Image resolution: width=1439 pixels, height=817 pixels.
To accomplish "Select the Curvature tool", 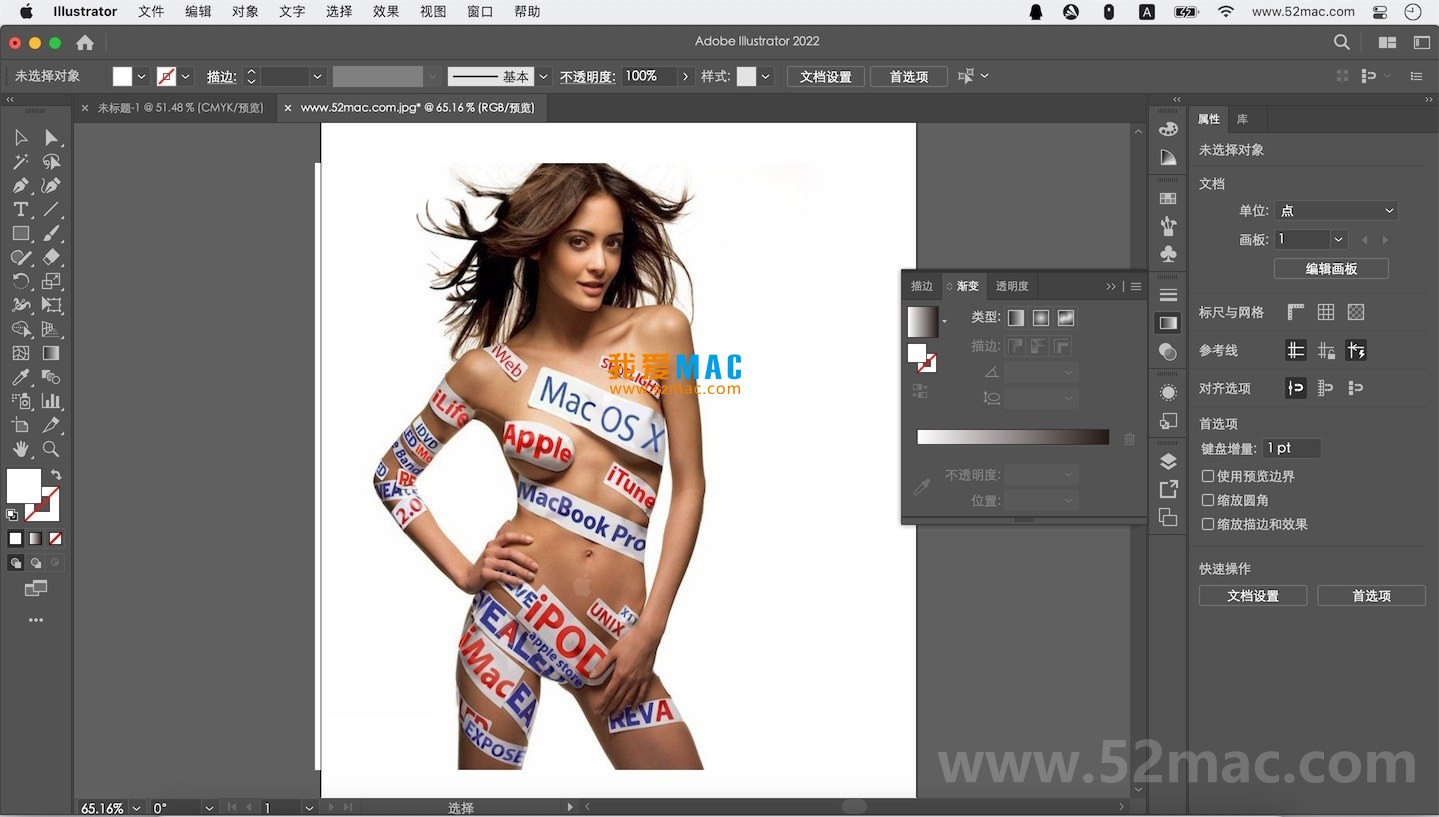I will pos(51,185).
